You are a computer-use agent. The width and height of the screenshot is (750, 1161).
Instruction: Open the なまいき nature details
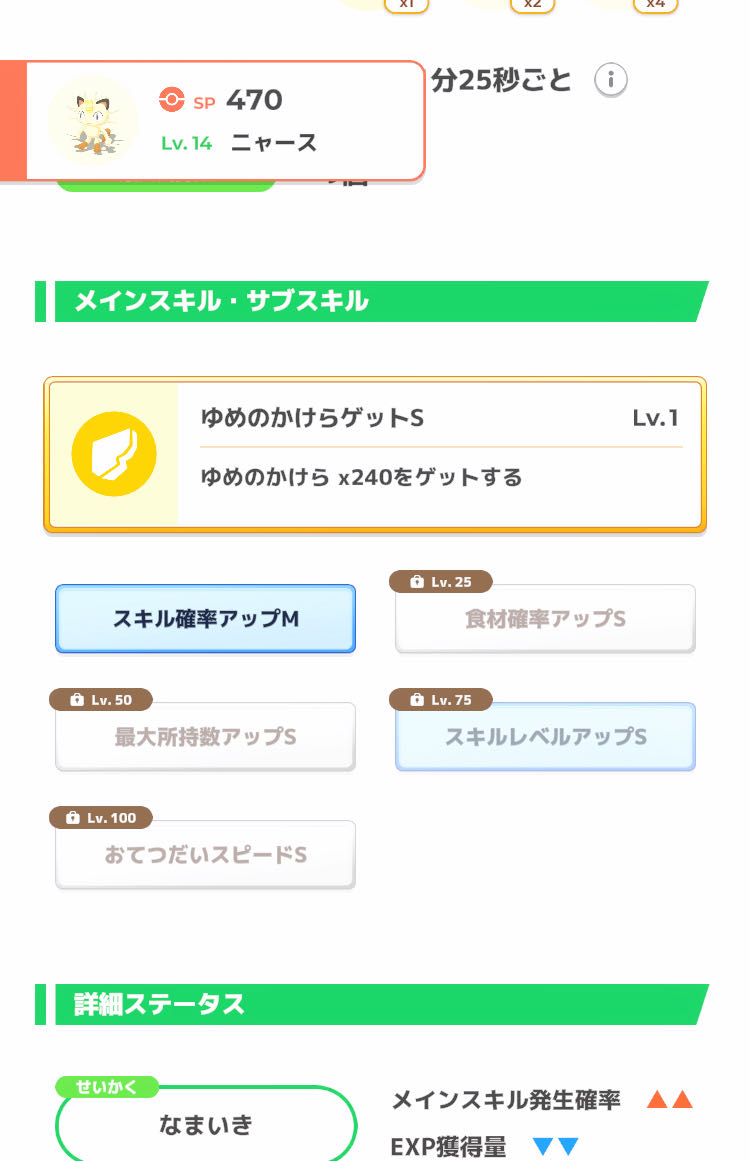click(x=206, y=1124)
